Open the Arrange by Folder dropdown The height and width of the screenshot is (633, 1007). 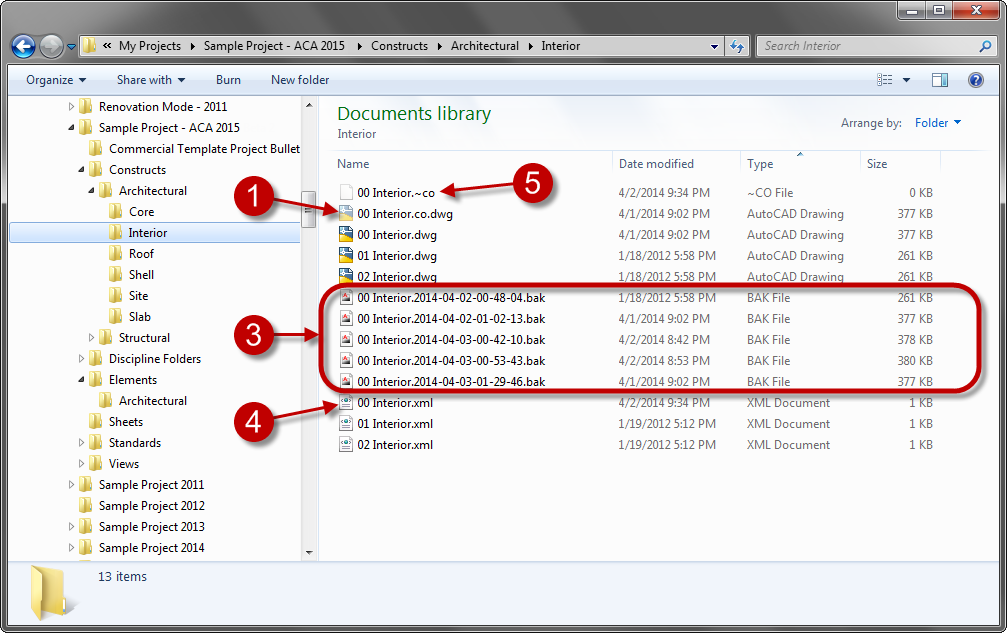[937, 122]
